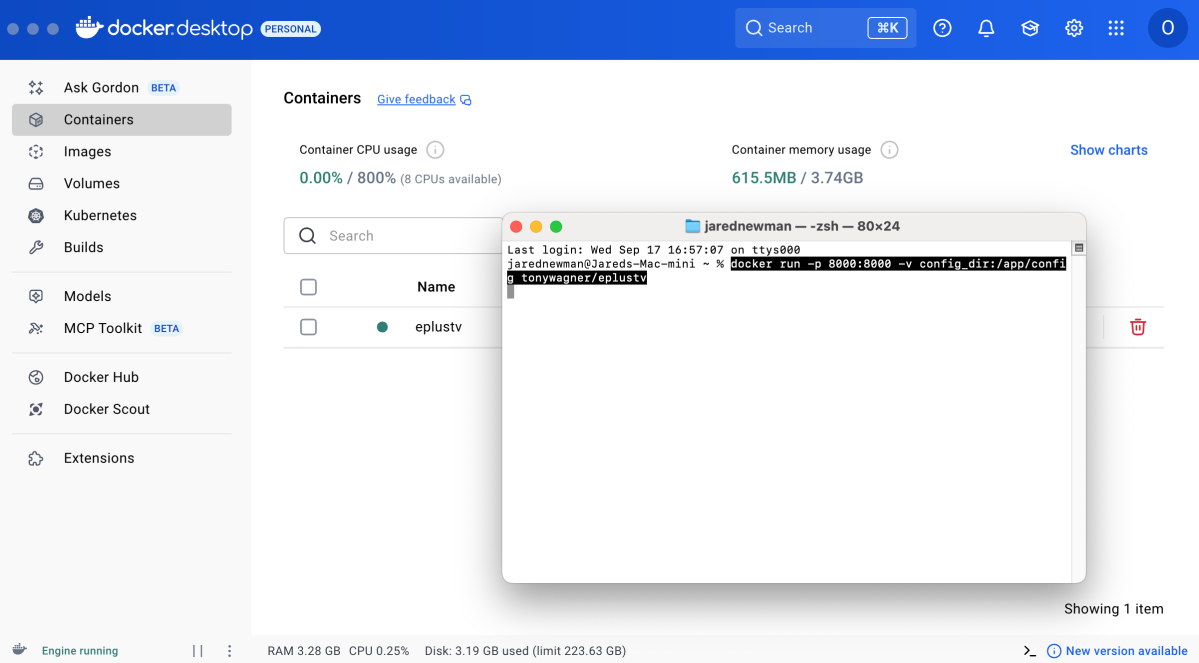
Task: Click the Containers cube icon in sidebar
Action: point(36,119)
